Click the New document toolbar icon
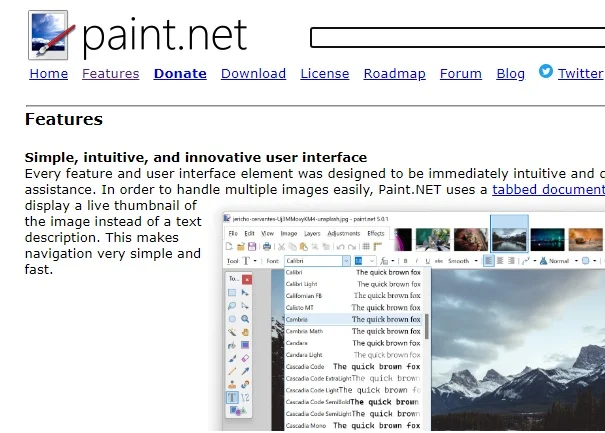 229,246
